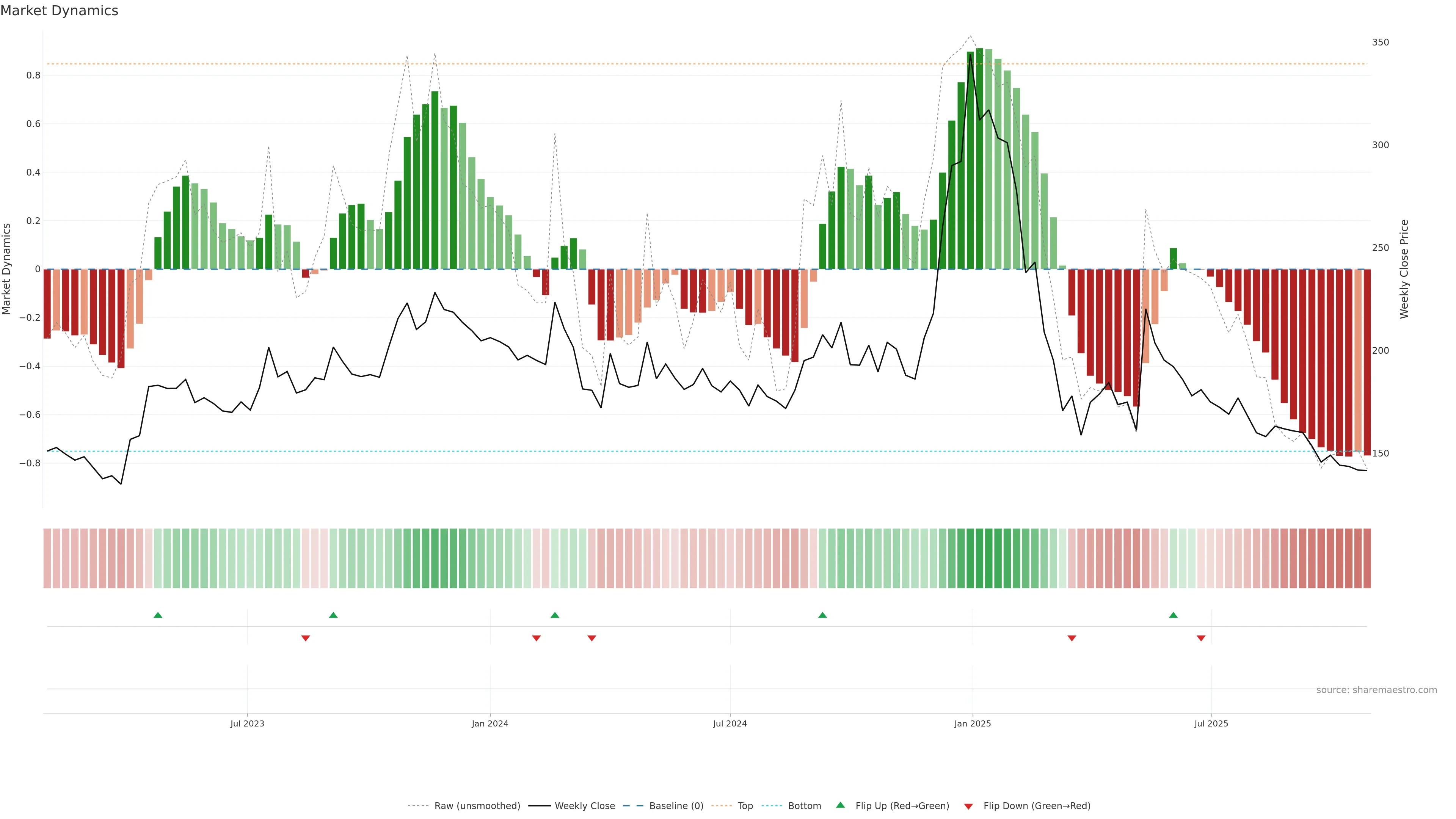Screen dimensions: 1456x819
Task: Click the green triangle icon in the legend
Action: (841, 805)
